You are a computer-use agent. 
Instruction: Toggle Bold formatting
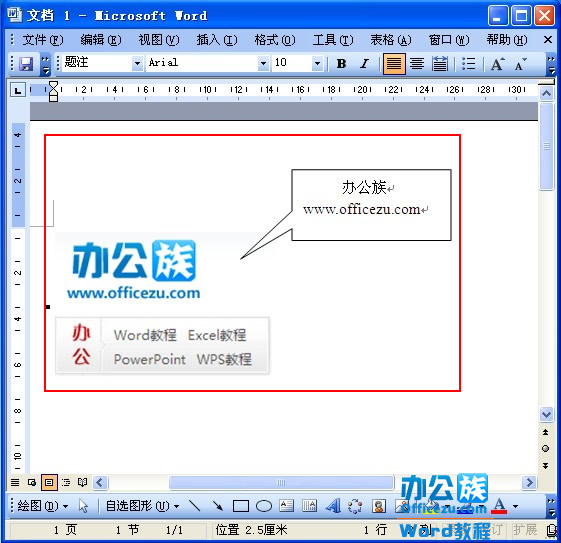tap(341, 64)
